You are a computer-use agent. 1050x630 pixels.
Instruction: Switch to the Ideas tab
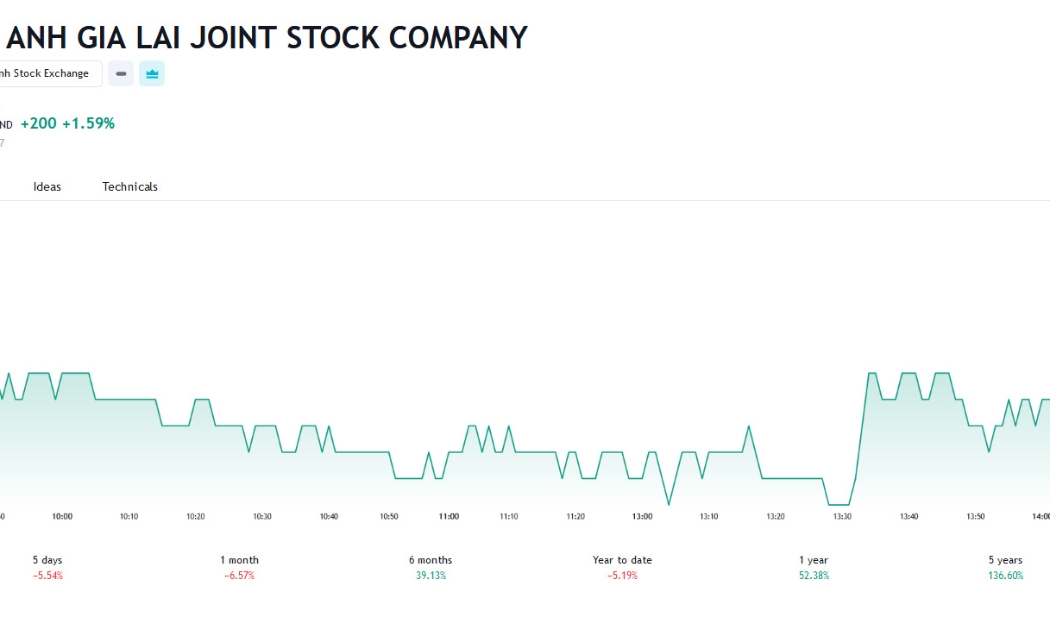point(47,187)
